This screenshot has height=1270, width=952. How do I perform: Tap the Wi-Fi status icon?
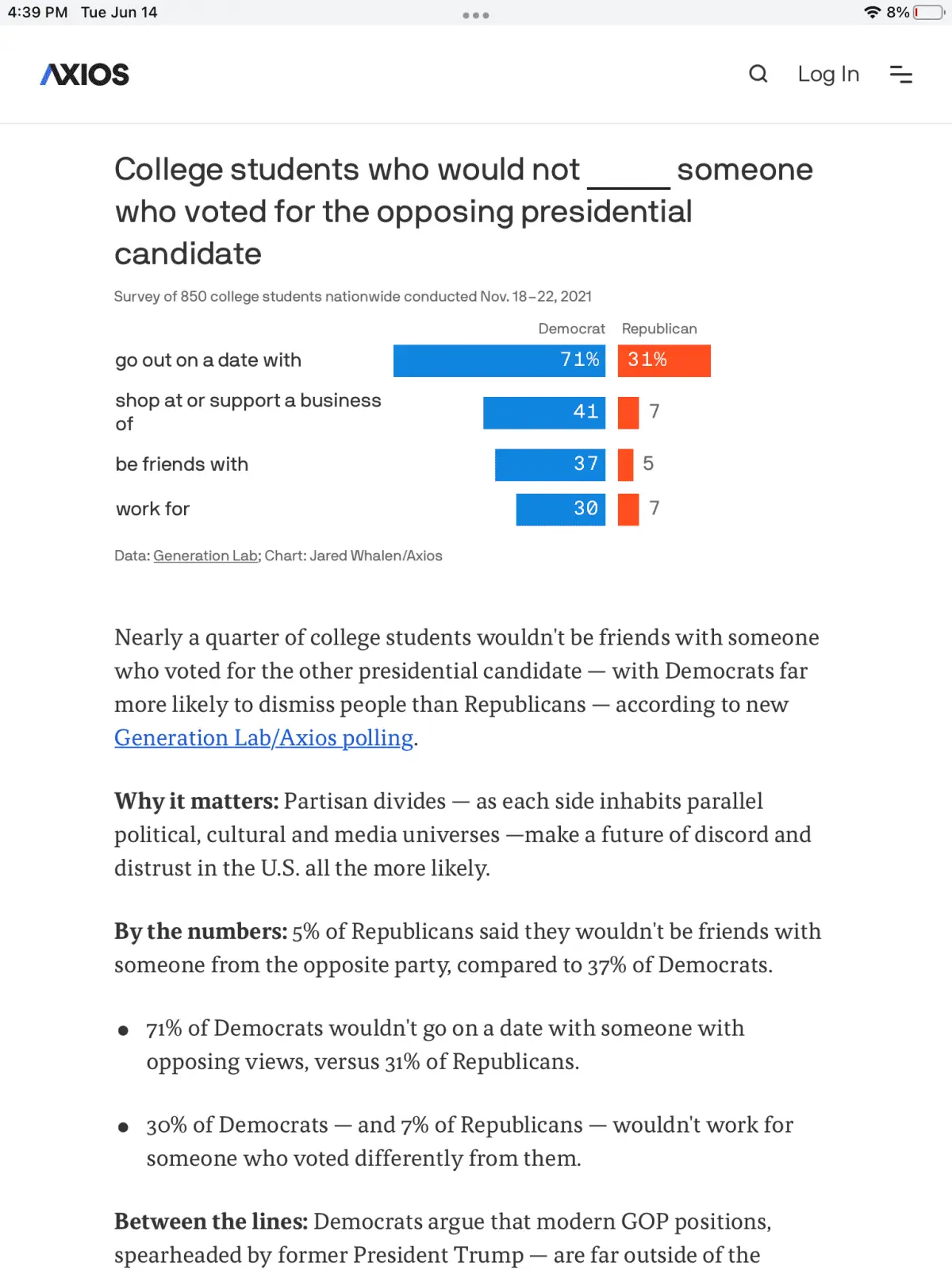pyautogui.click(x=872, y=13)
